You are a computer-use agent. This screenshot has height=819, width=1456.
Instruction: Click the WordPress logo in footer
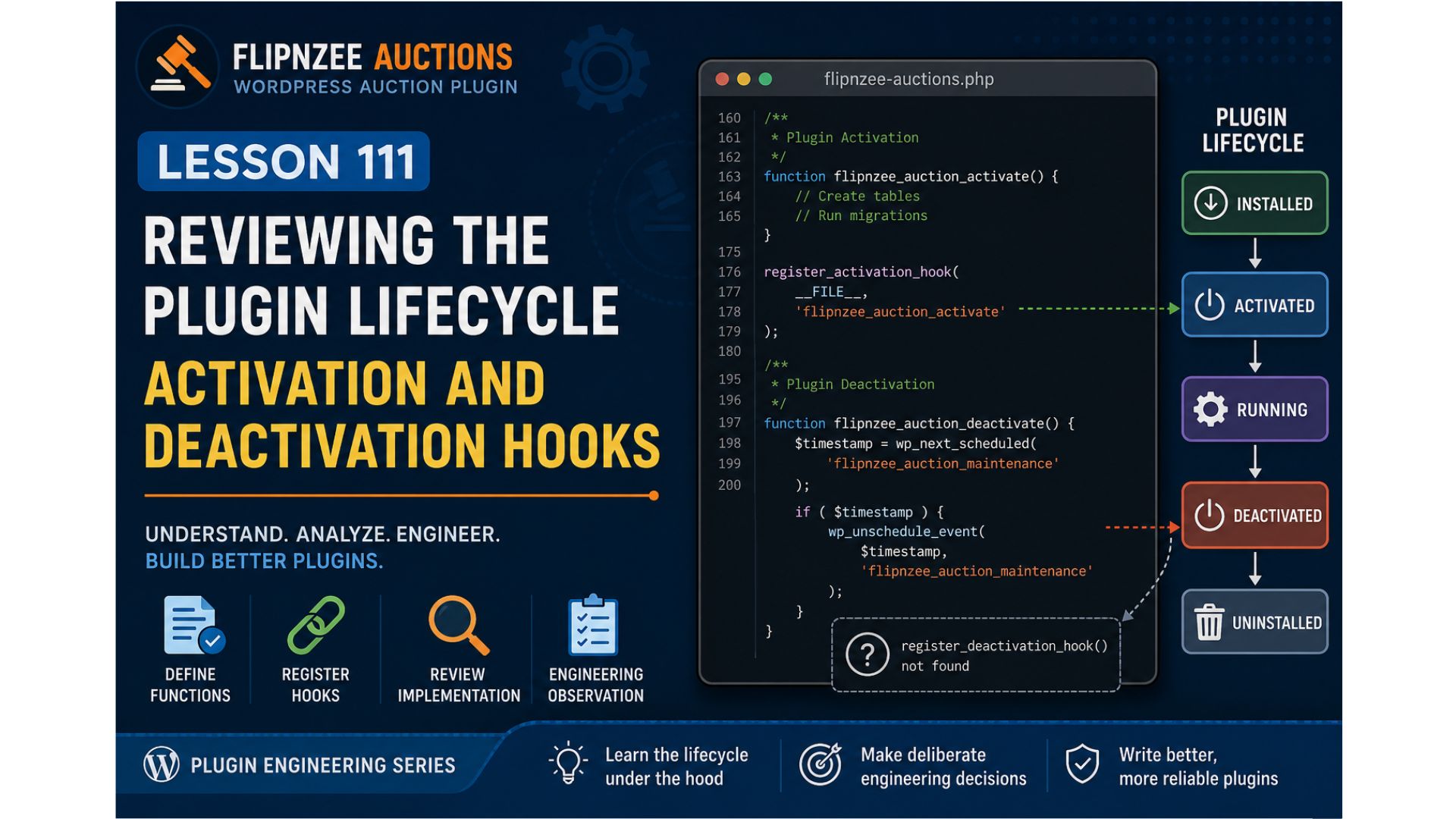[162, 764]
